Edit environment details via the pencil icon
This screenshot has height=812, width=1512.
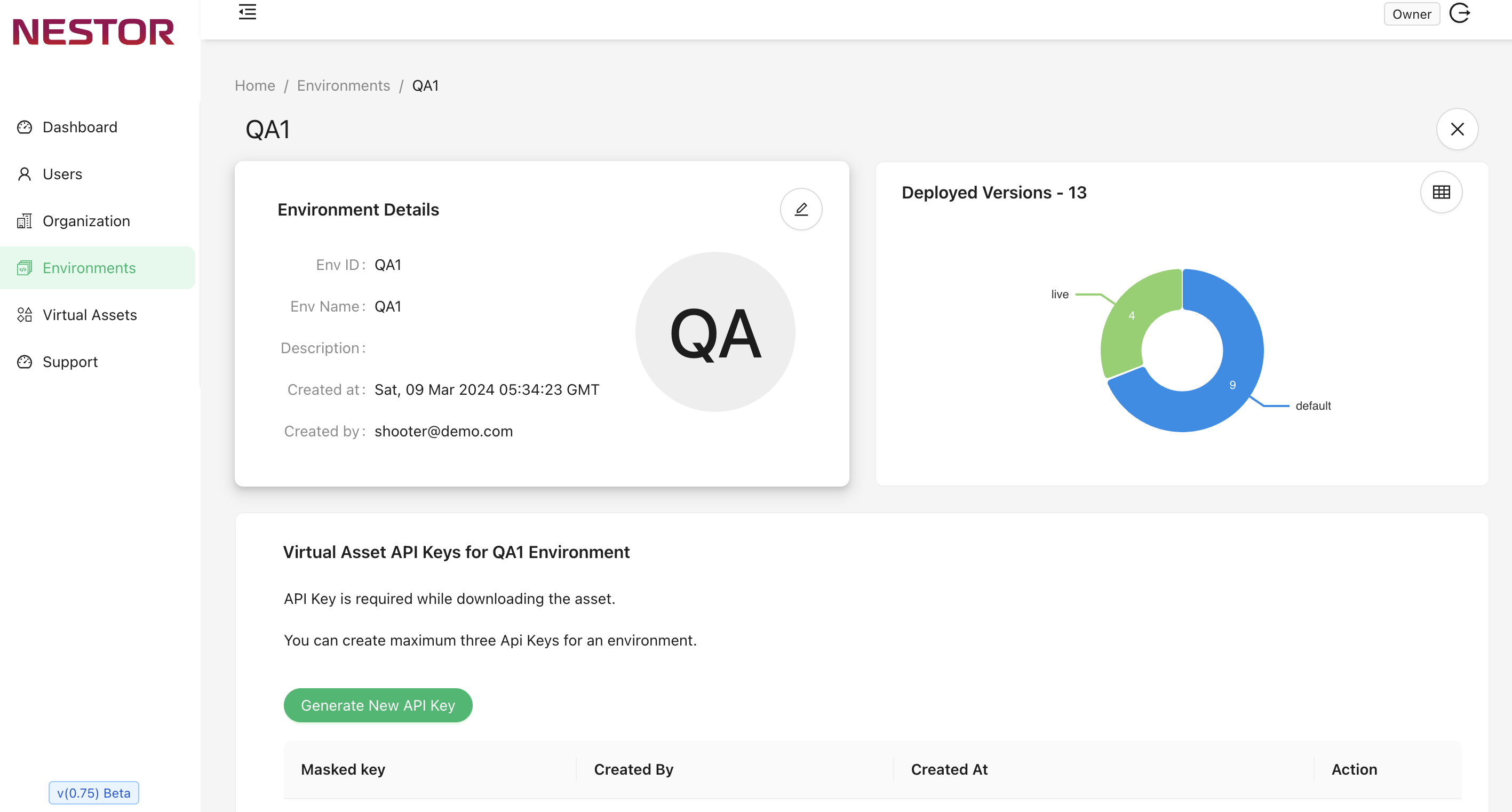click(801, 209)
